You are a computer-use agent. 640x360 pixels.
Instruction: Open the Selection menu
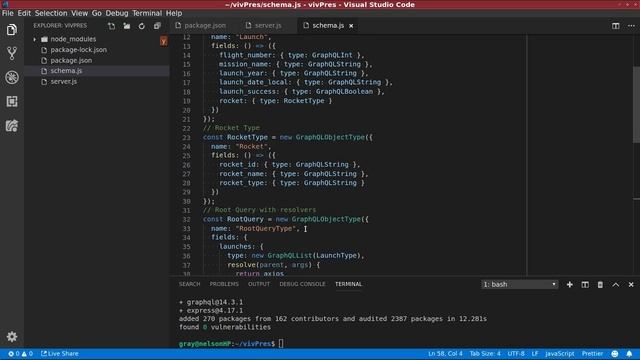tap(51, 13)
